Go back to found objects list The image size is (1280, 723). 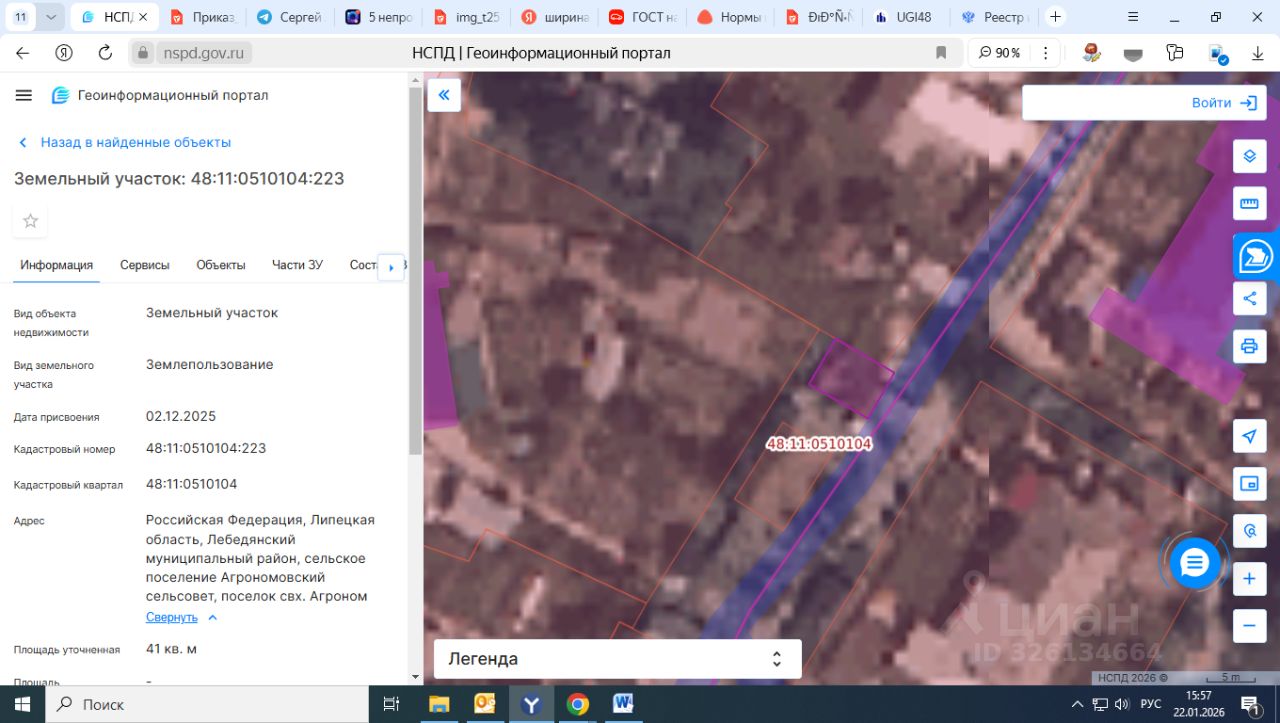pyautogui.click(x=124, y=142)
